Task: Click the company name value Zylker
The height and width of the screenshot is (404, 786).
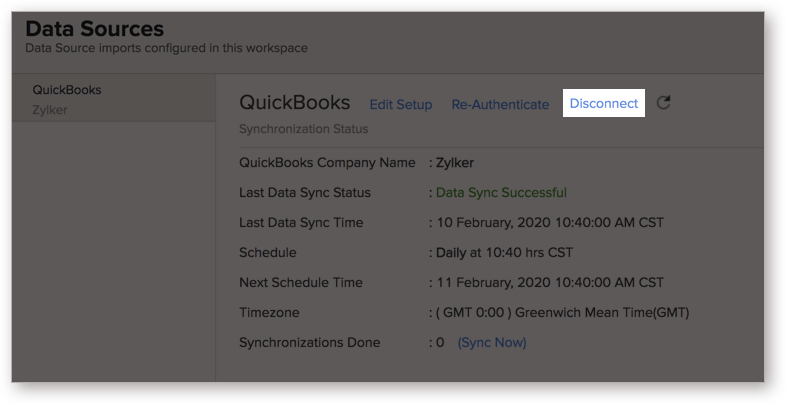Action: point(455,162)
